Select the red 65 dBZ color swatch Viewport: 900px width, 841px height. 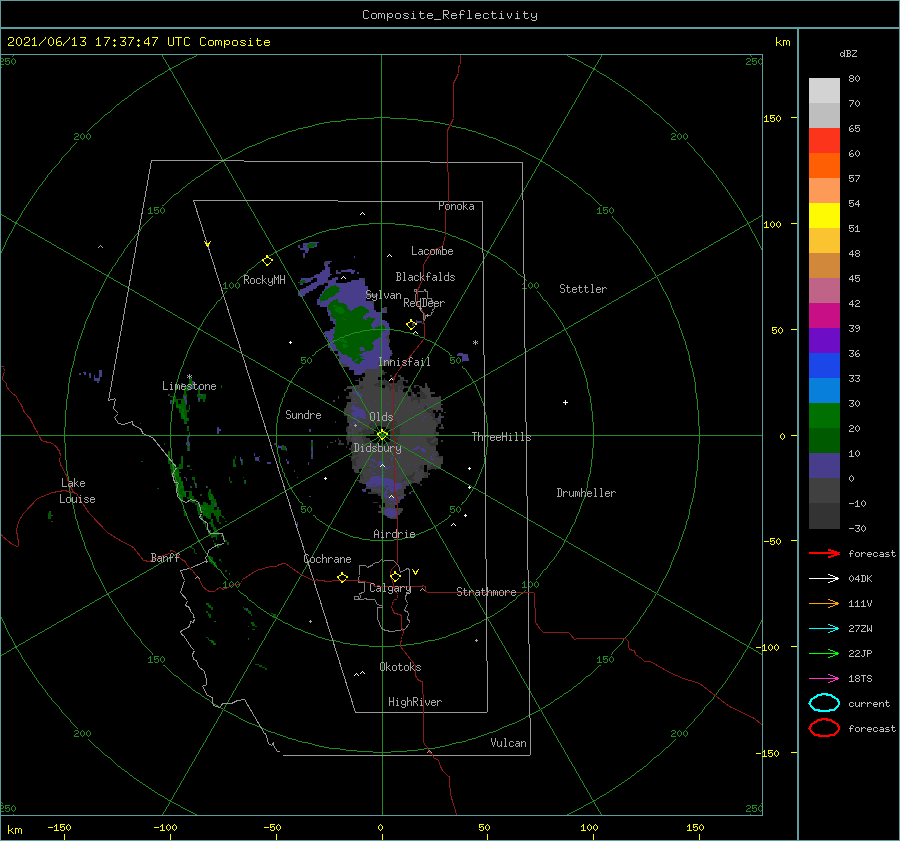click(x=824, y=140)
